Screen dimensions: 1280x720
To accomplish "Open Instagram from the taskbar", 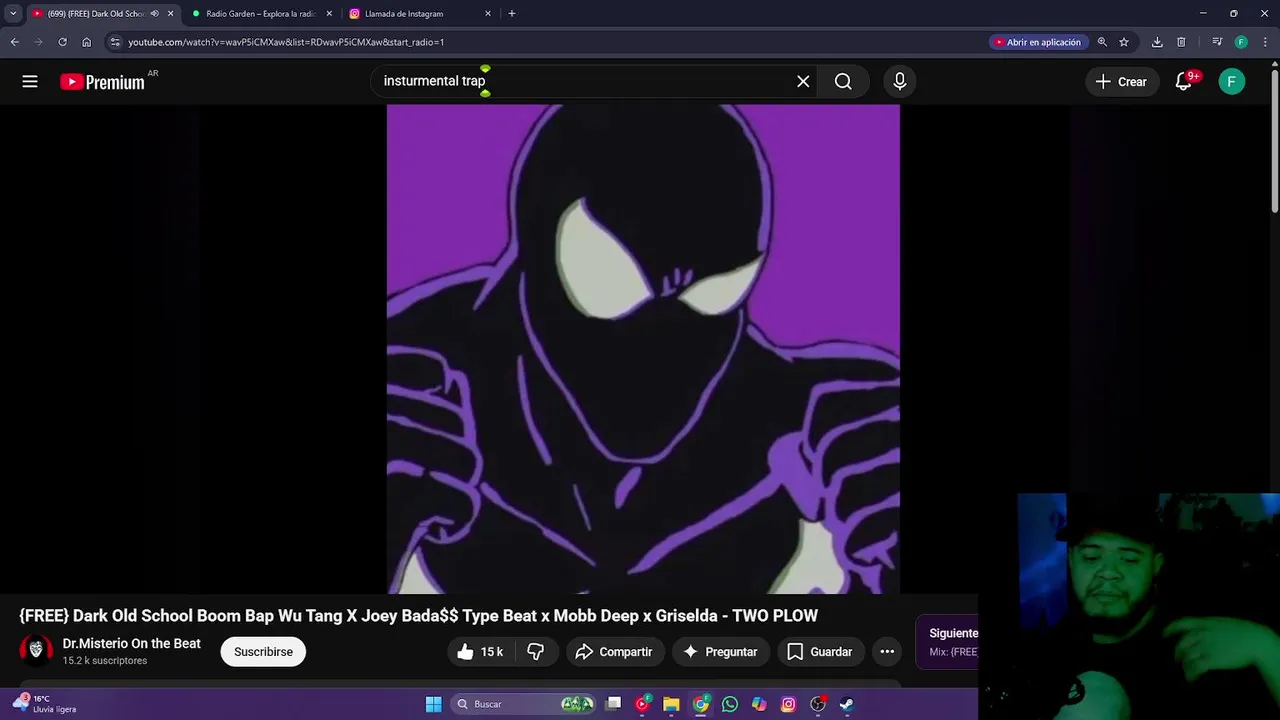I will (x=788, y=704).
